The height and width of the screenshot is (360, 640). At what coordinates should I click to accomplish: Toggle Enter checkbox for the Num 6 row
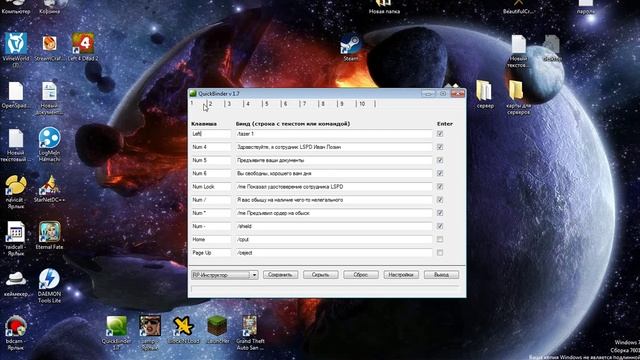(440, 173)
